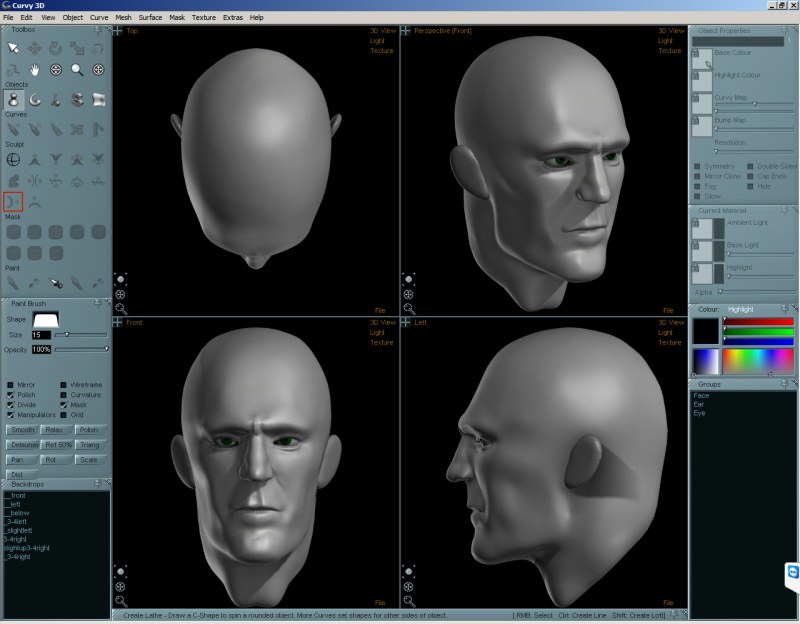The width and height of the screenshot is (800, 624).
Task: Adjust the Opacity slider in Paint Brush
Action: (107, 349)
